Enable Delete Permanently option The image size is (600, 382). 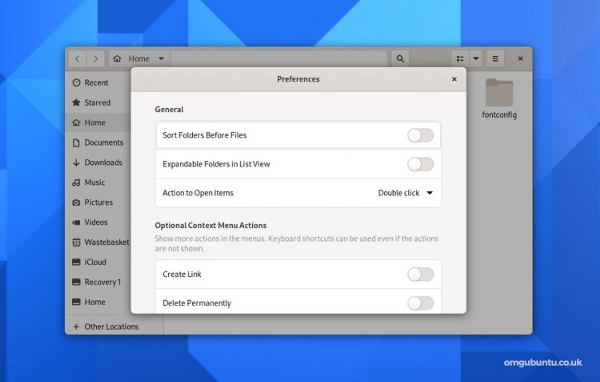pos(420,303)
